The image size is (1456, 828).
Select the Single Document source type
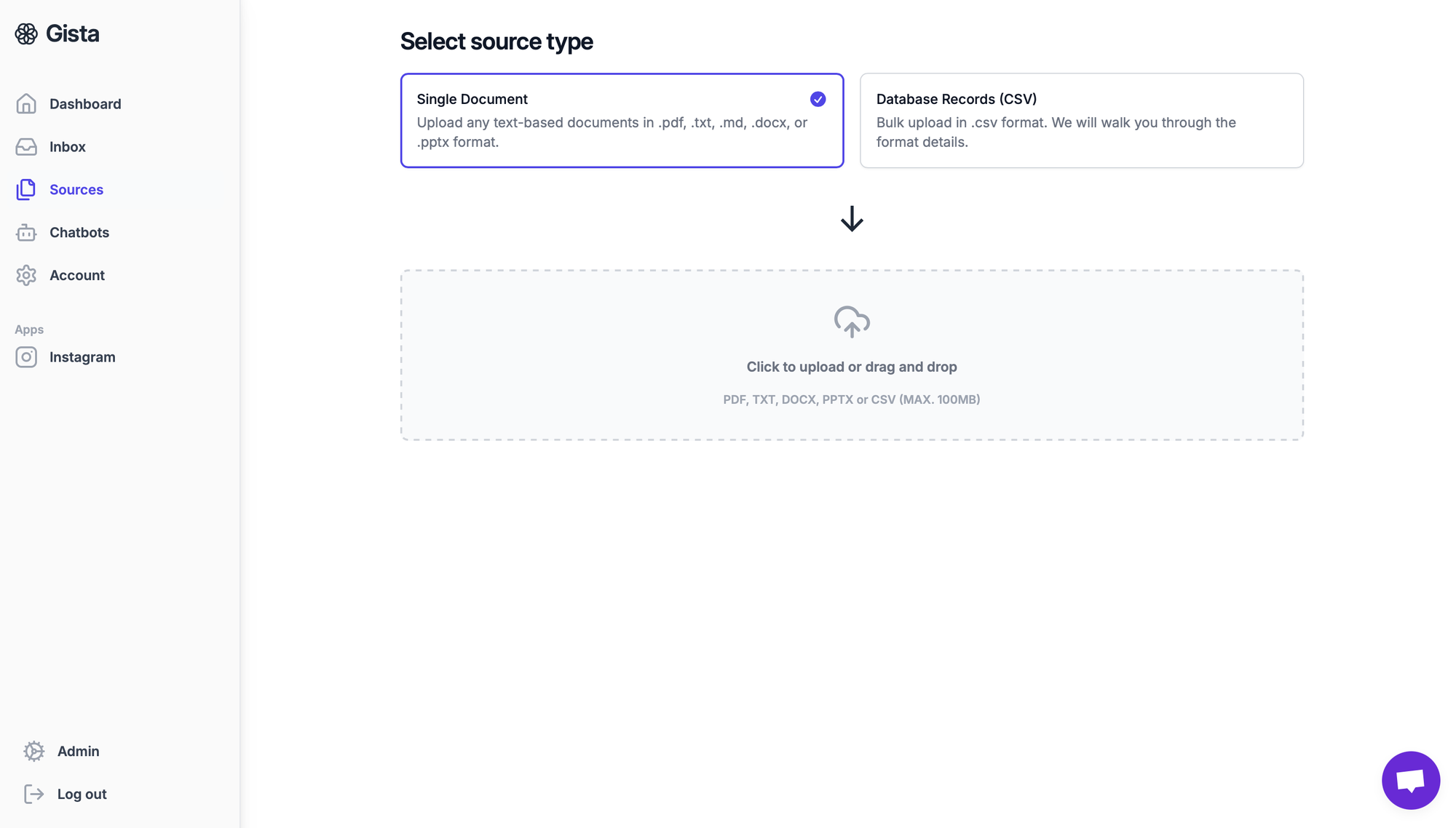621,121
